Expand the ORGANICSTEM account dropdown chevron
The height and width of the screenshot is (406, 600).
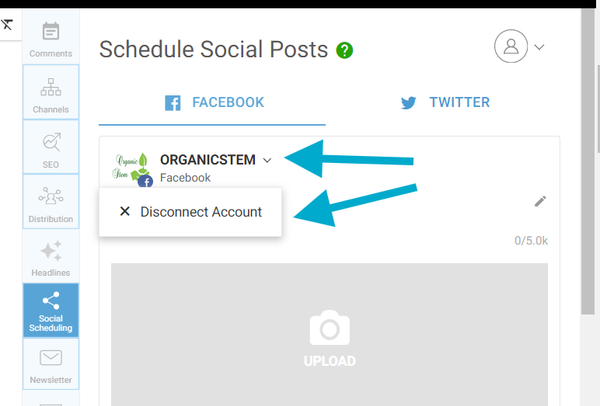click(267, 160)
